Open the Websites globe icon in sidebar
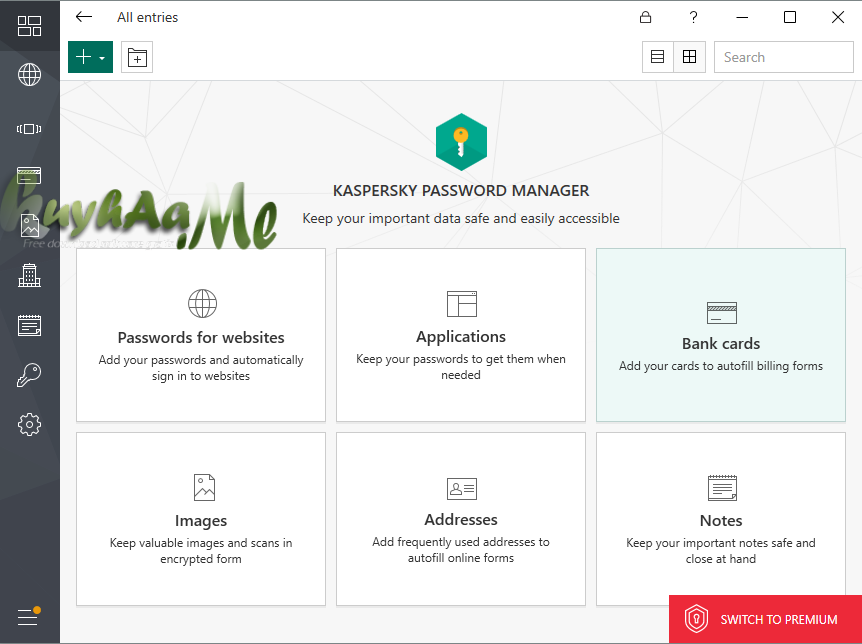 (x=29, y=74)
